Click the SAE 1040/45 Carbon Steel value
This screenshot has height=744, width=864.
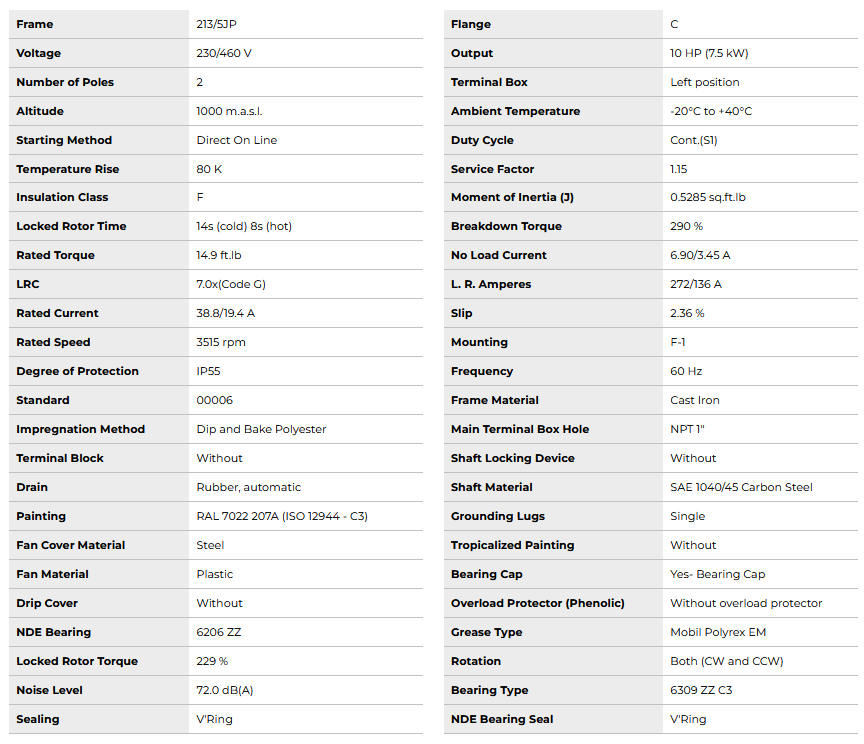click(x=741, y=487)
